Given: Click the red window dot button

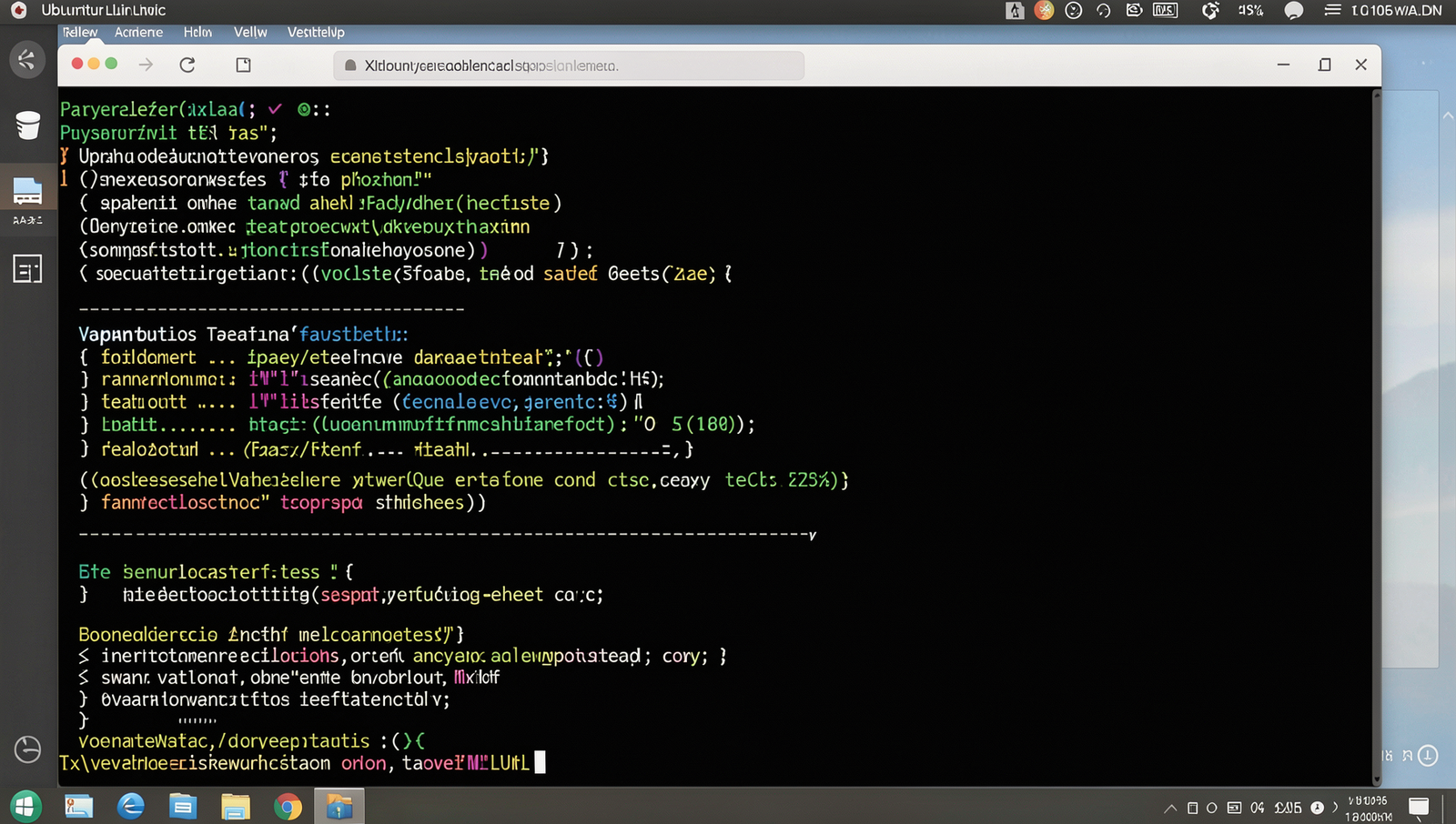Looking at the screenshot, I should (77, 64).
